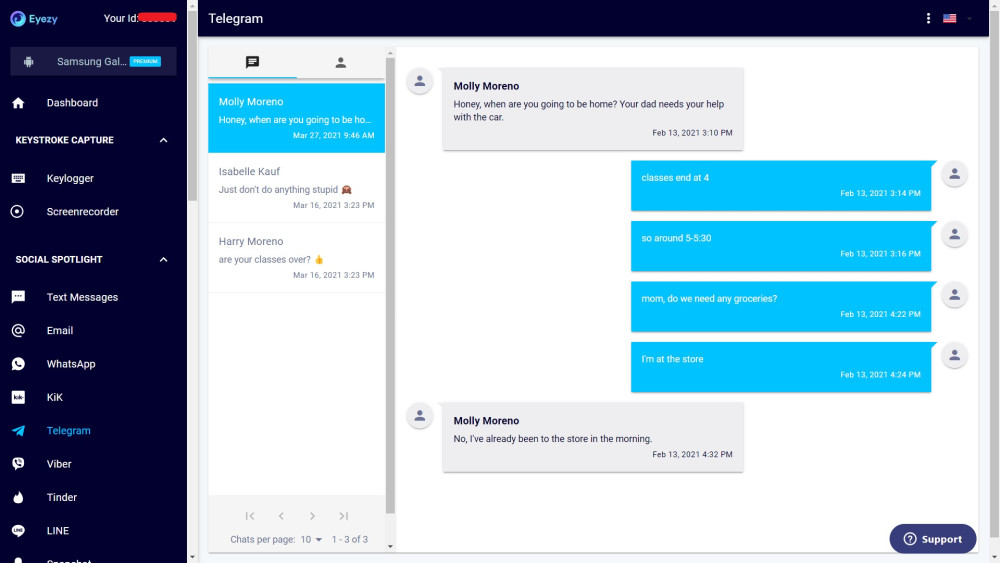1000x563 pixels.
Task: Click the Tinder flame icon
Action: (18, 497)
